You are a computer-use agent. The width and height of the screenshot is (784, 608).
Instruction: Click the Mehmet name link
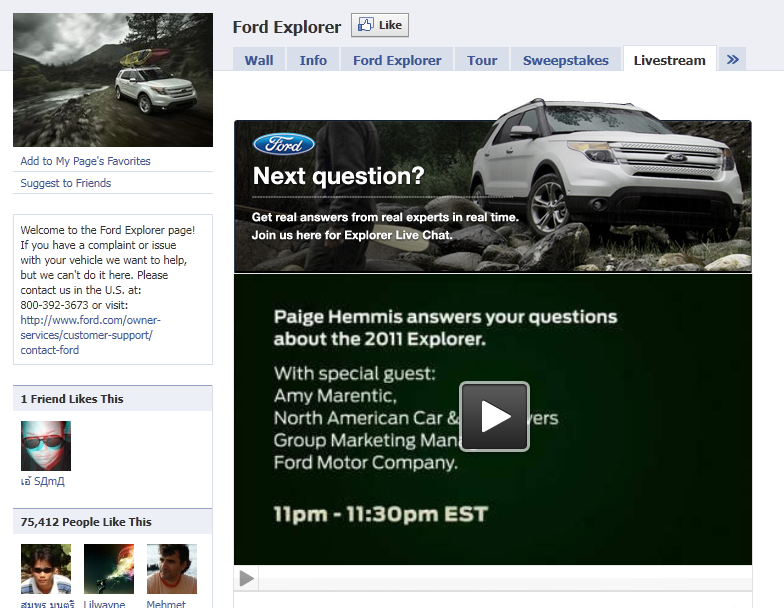[166, 604]
